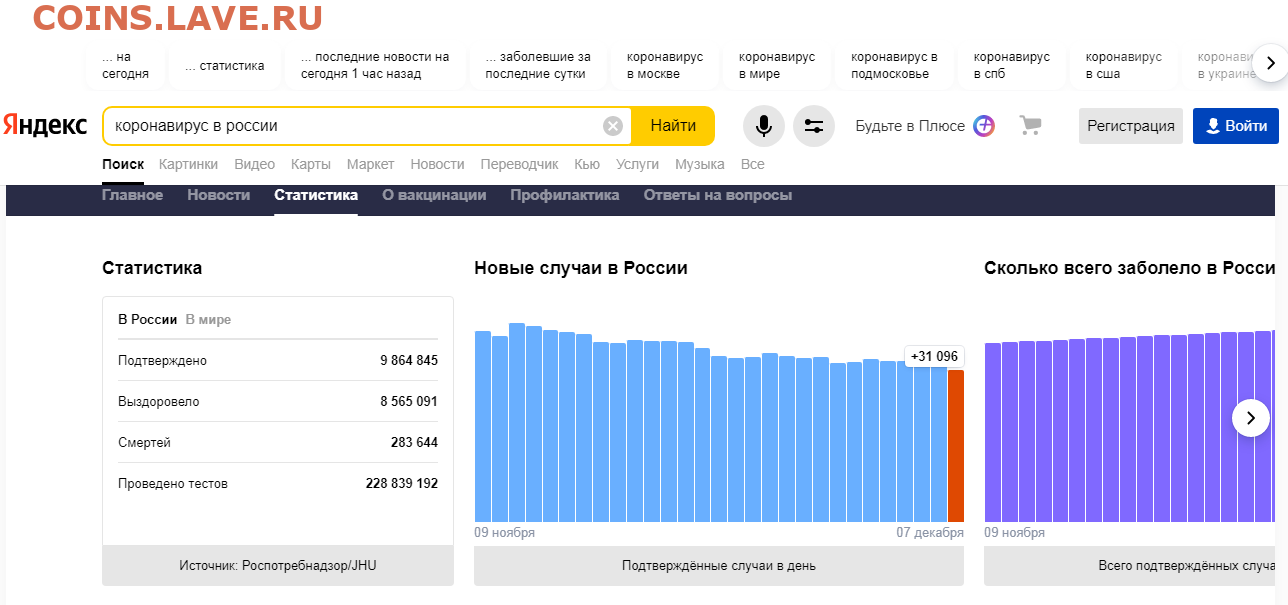1288x605 pixels.
Task: Open the Услуги tab
Action: coord(637,164)
